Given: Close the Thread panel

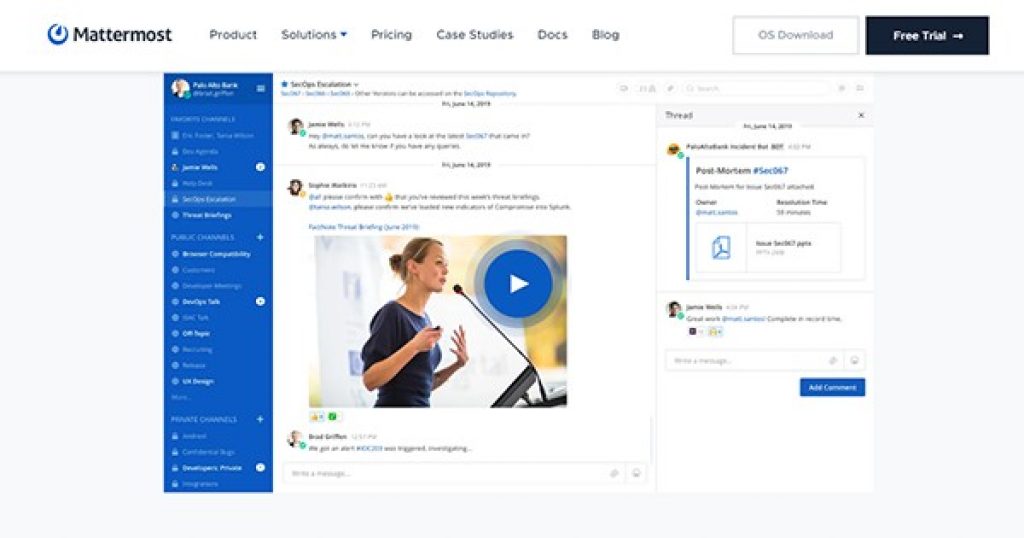Looking at the screenshot, I should coord(861,116).
